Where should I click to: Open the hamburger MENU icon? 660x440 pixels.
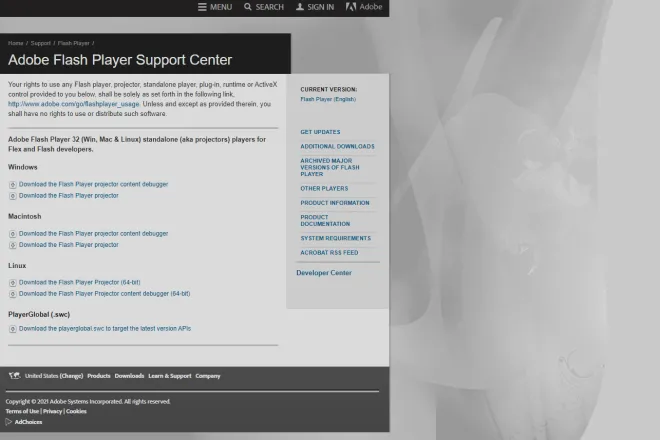(x=202, y=7)
